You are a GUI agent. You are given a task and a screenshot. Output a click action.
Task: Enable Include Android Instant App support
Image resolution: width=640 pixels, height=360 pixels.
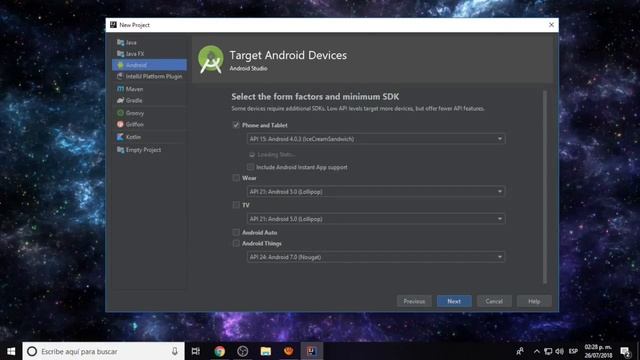[x=250, y=167]
